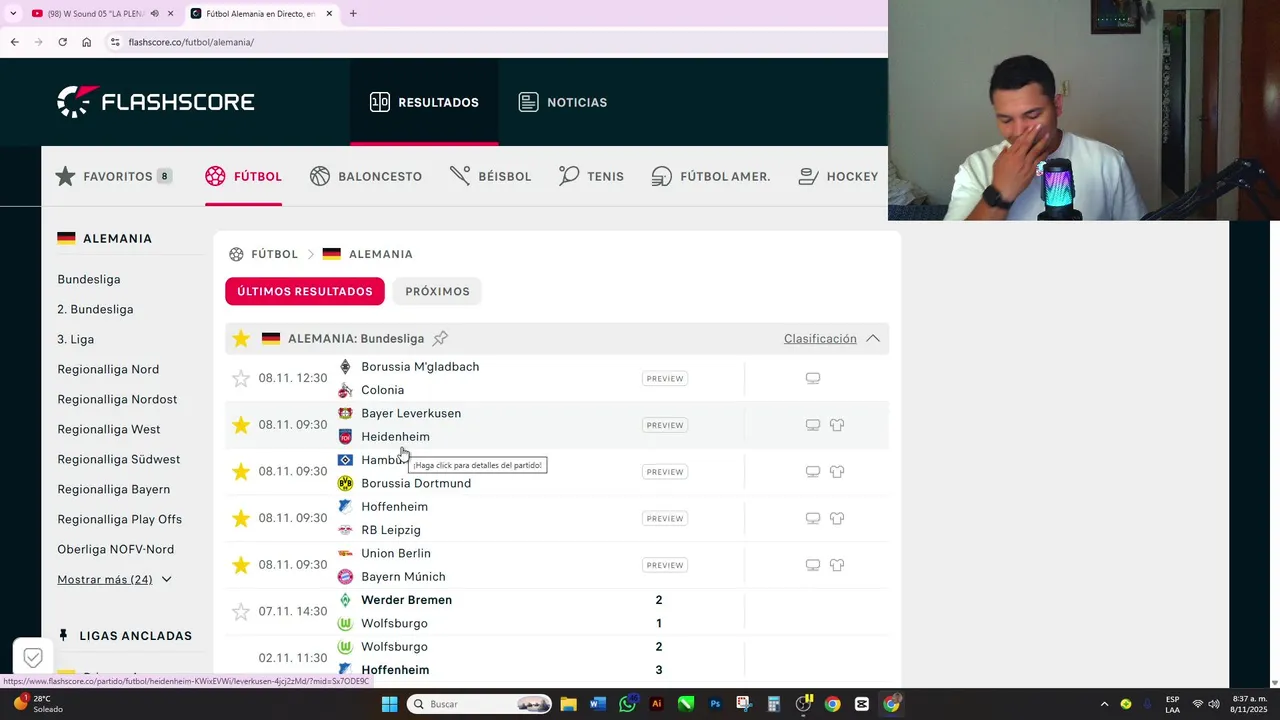This screenshot has width=1280, height=720.
Task: Click lineup shirt icon for Hoffenheim vs RB Leipzig
Action: coord(837,518)
